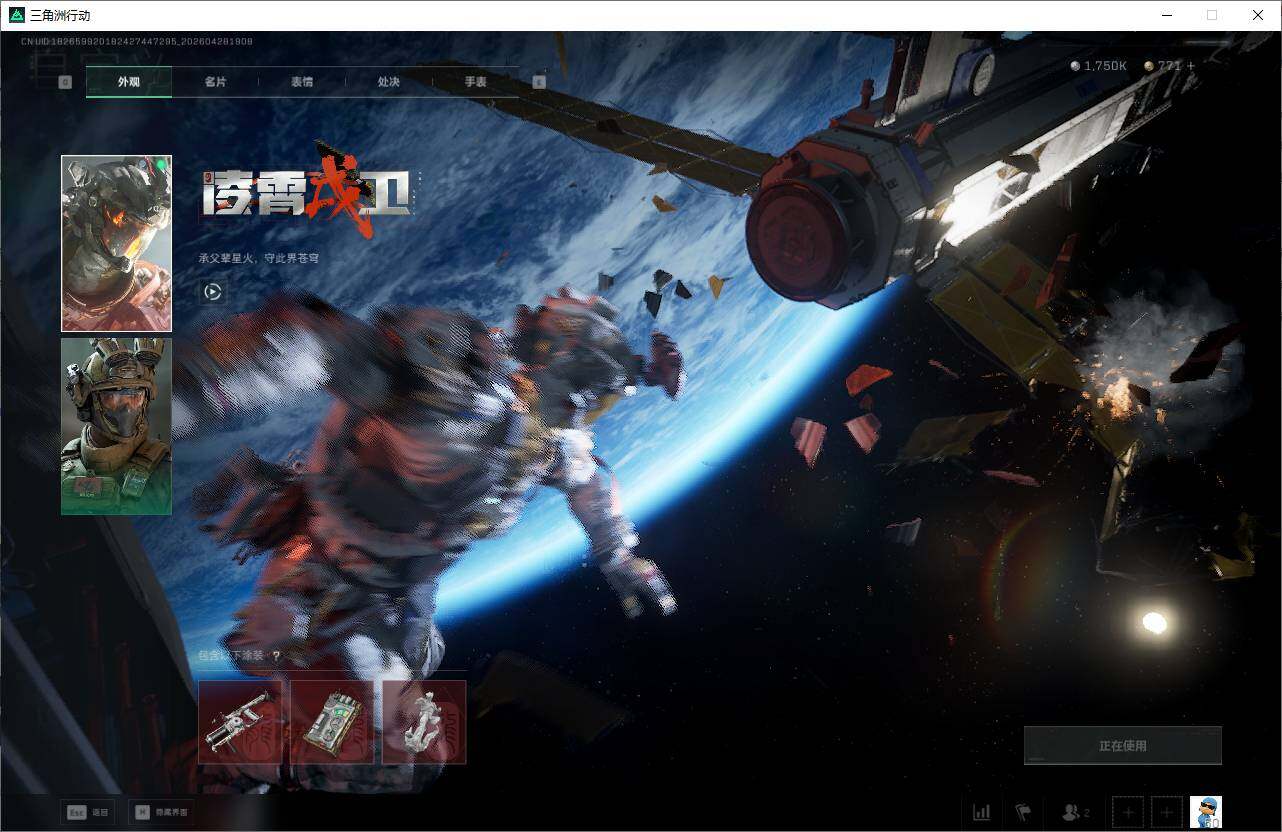Click the flag report icon near bottom right
Image resolution: width=1282 pixels, height=832 pixels.
pos(1023,812)
